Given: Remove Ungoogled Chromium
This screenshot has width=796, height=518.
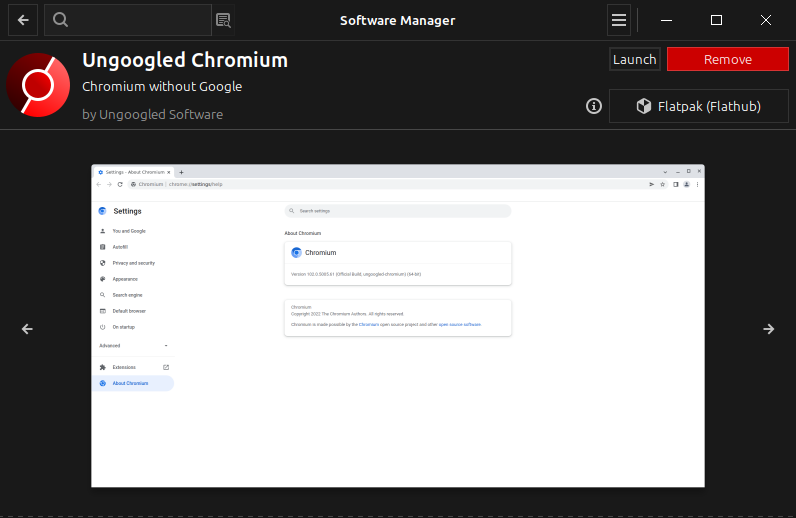Looking at the screenshot, I should 727,59.
